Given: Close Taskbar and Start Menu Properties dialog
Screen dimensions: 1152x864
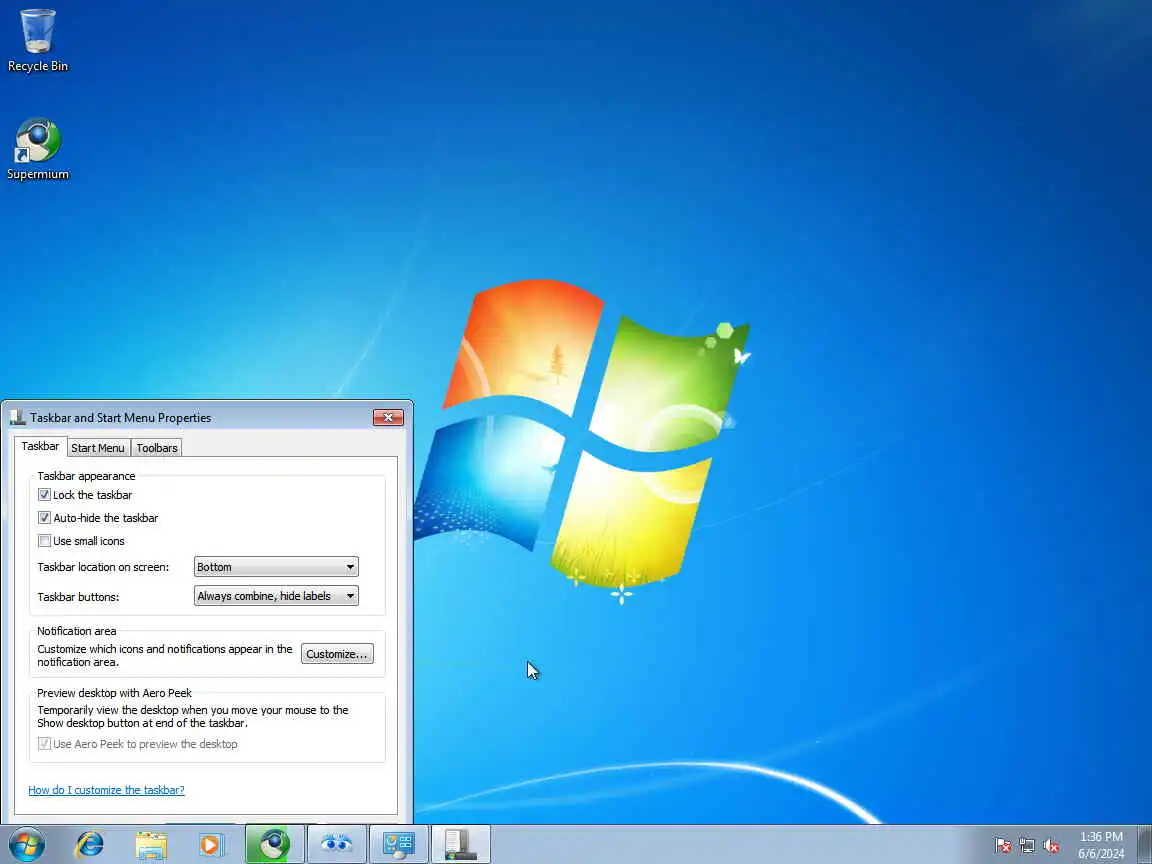Looking at the screenshot, I should click(388, 417).
